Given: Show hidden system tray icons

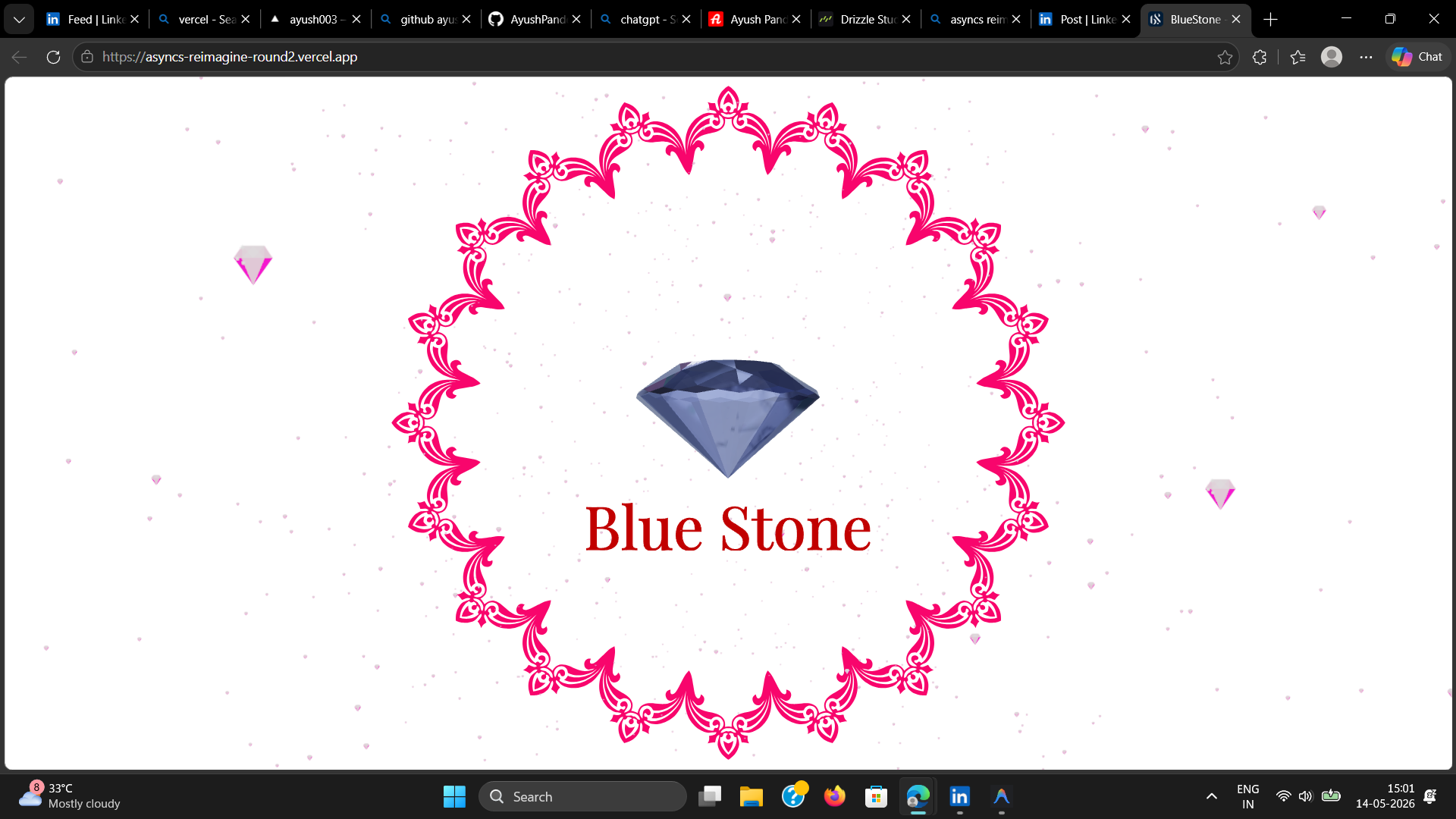Looking at the screenshot, I should pyautogui.click(x=1212, y=796).
